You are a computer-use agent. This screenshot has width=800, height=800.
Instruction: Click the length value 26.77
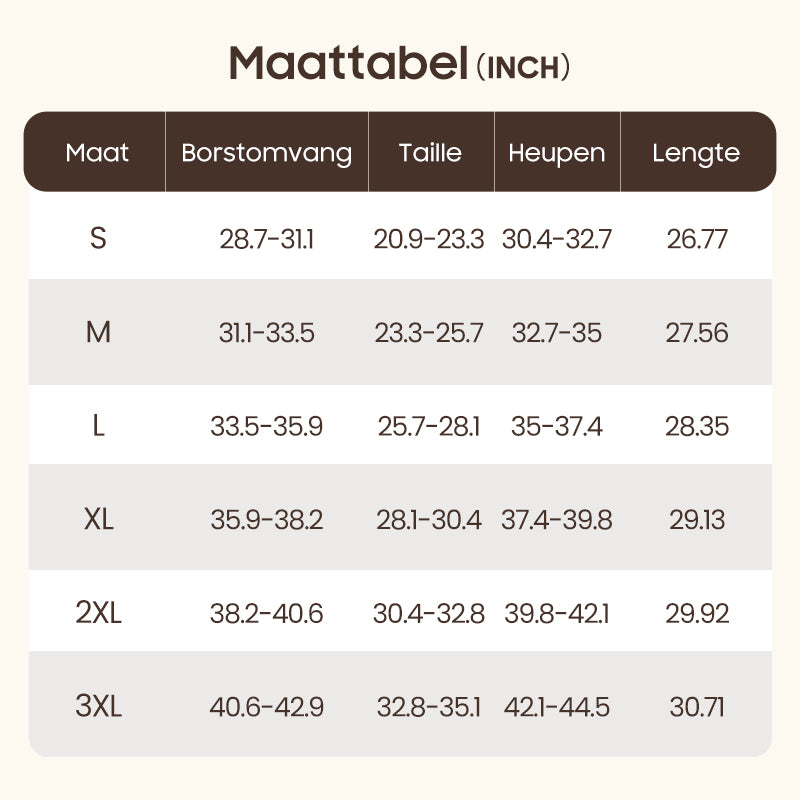coord(697,239)
